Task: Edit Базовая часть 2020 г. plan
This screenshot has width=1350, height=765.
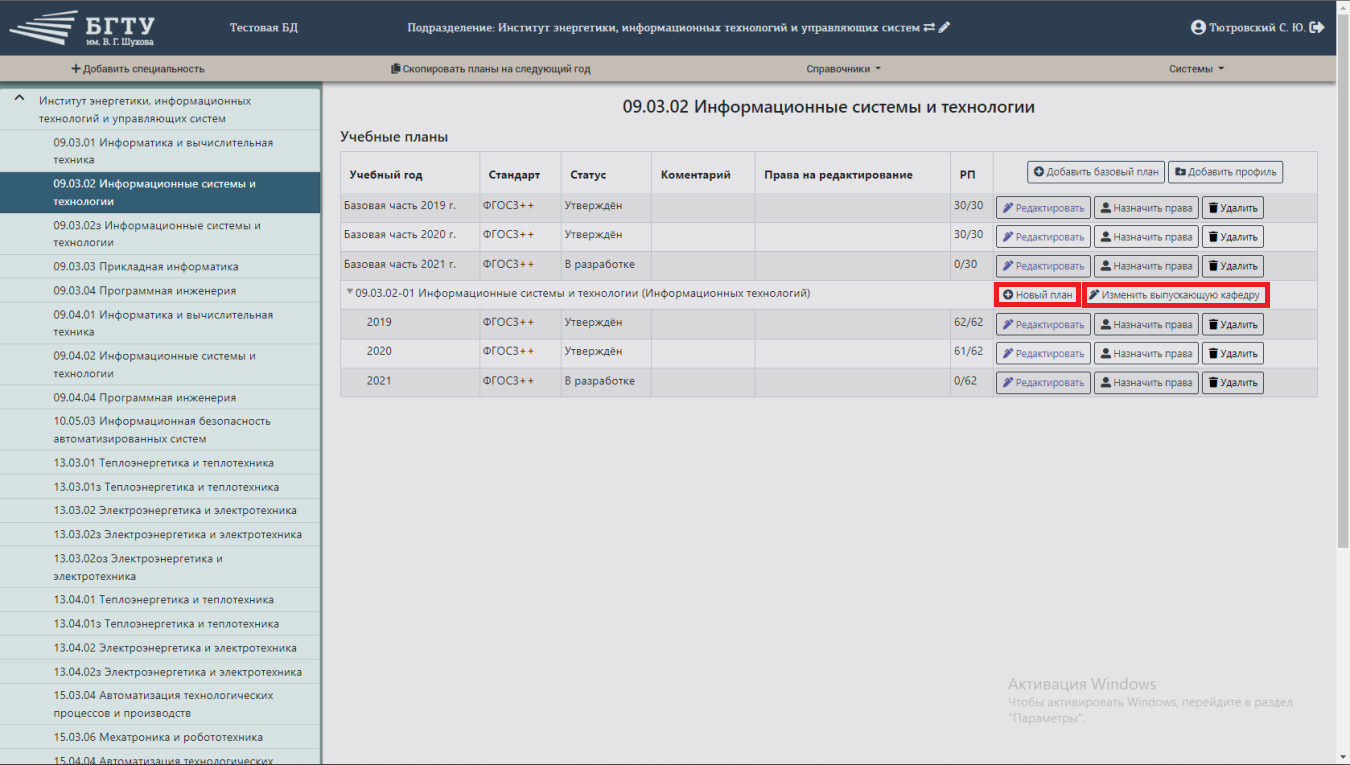Action: click(x=1043, y=237)
